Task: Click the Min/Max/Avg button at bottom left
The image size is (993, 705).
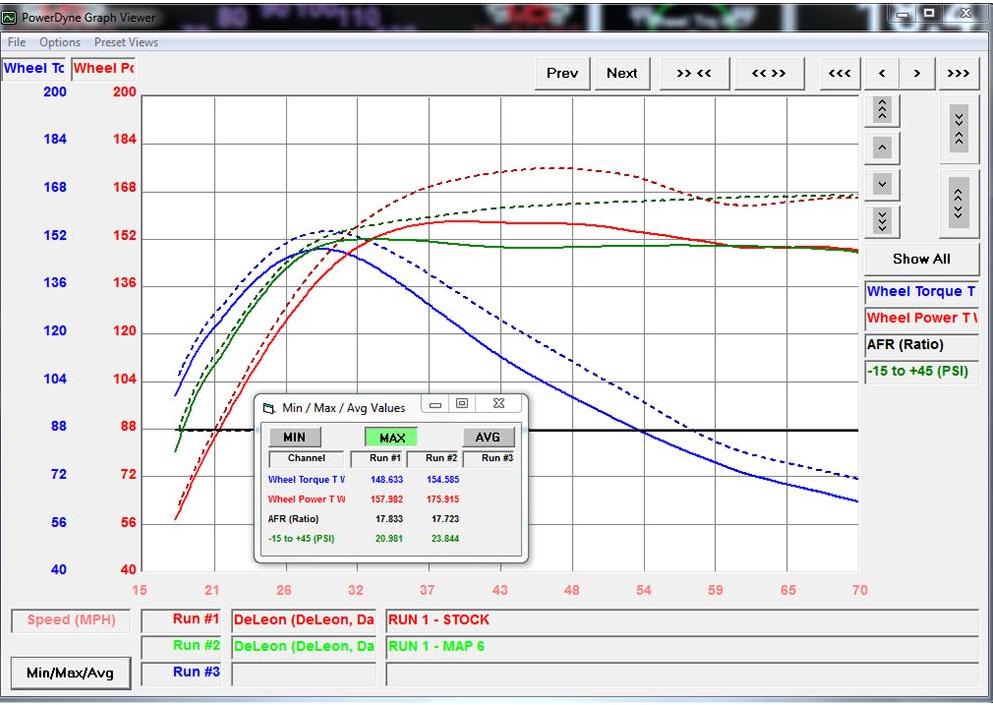Action: pyautogui.click(x=70, y=673)
